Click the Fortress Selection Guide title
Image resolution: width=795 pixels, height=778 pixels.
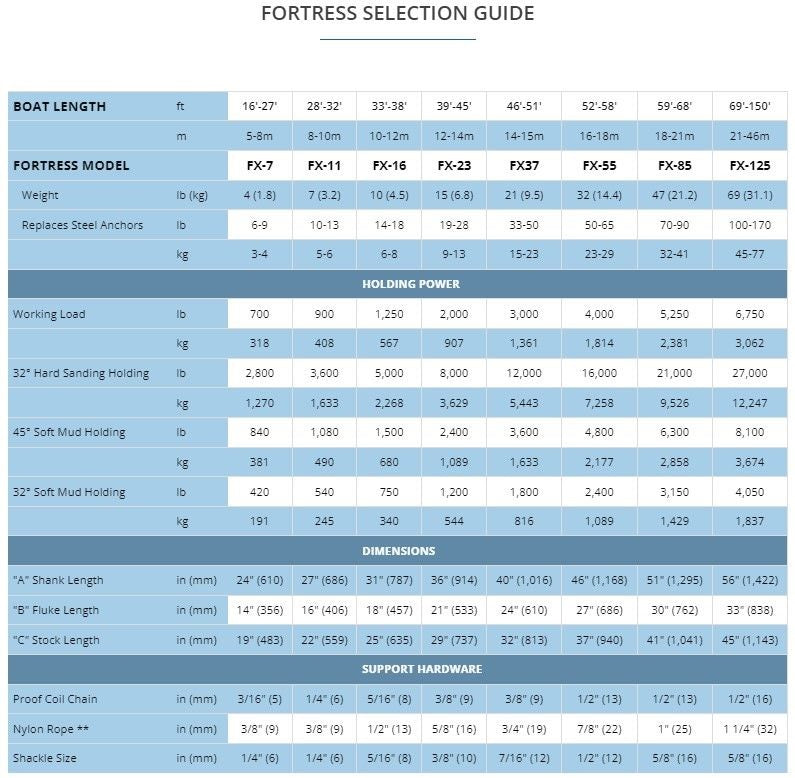coord(397,14)
